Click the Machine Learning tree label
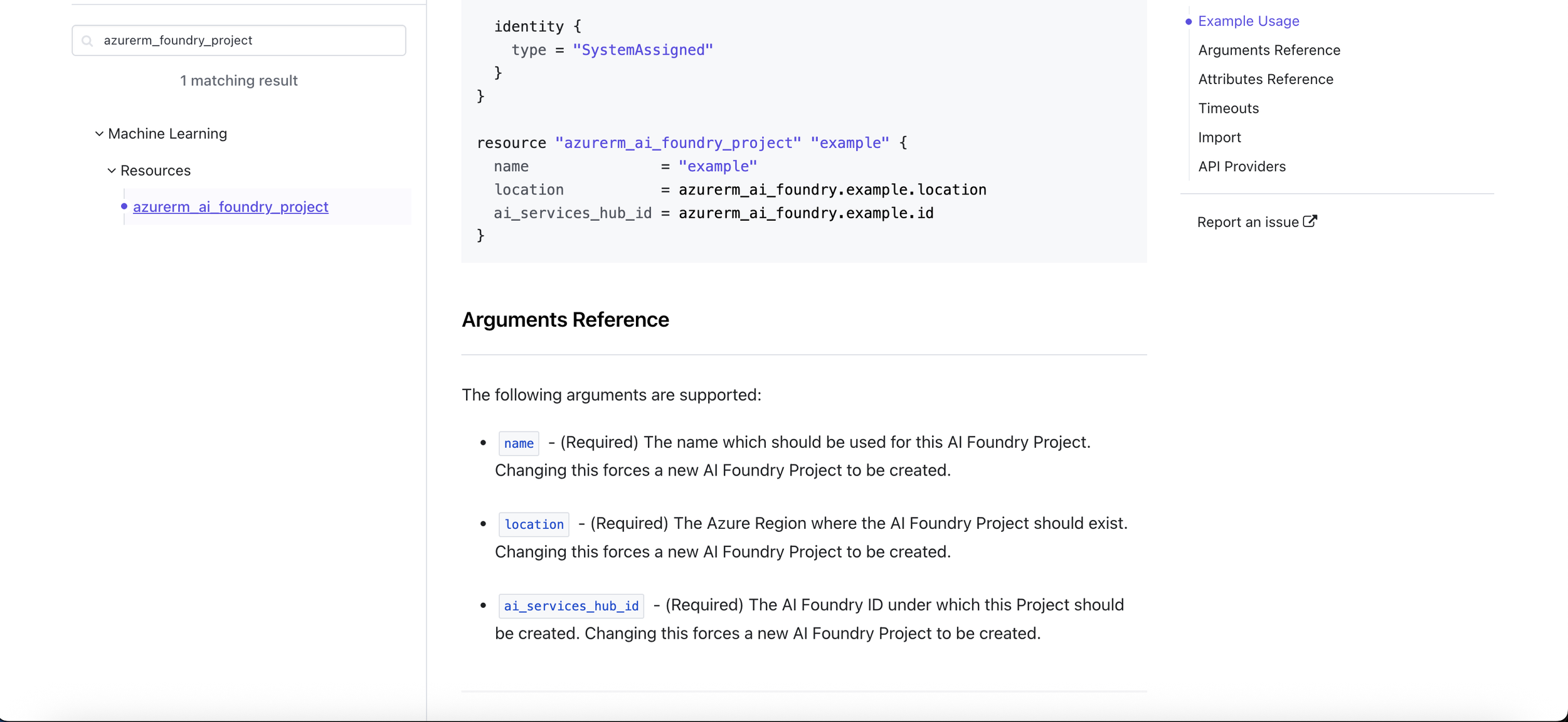 coord(167,134)
